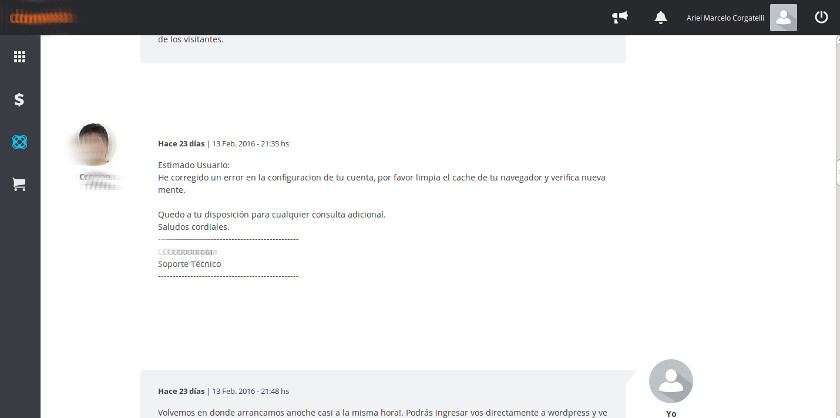
Task: Open Ariel Marcelo Corgatelli account menu
Action: point(726,18)
